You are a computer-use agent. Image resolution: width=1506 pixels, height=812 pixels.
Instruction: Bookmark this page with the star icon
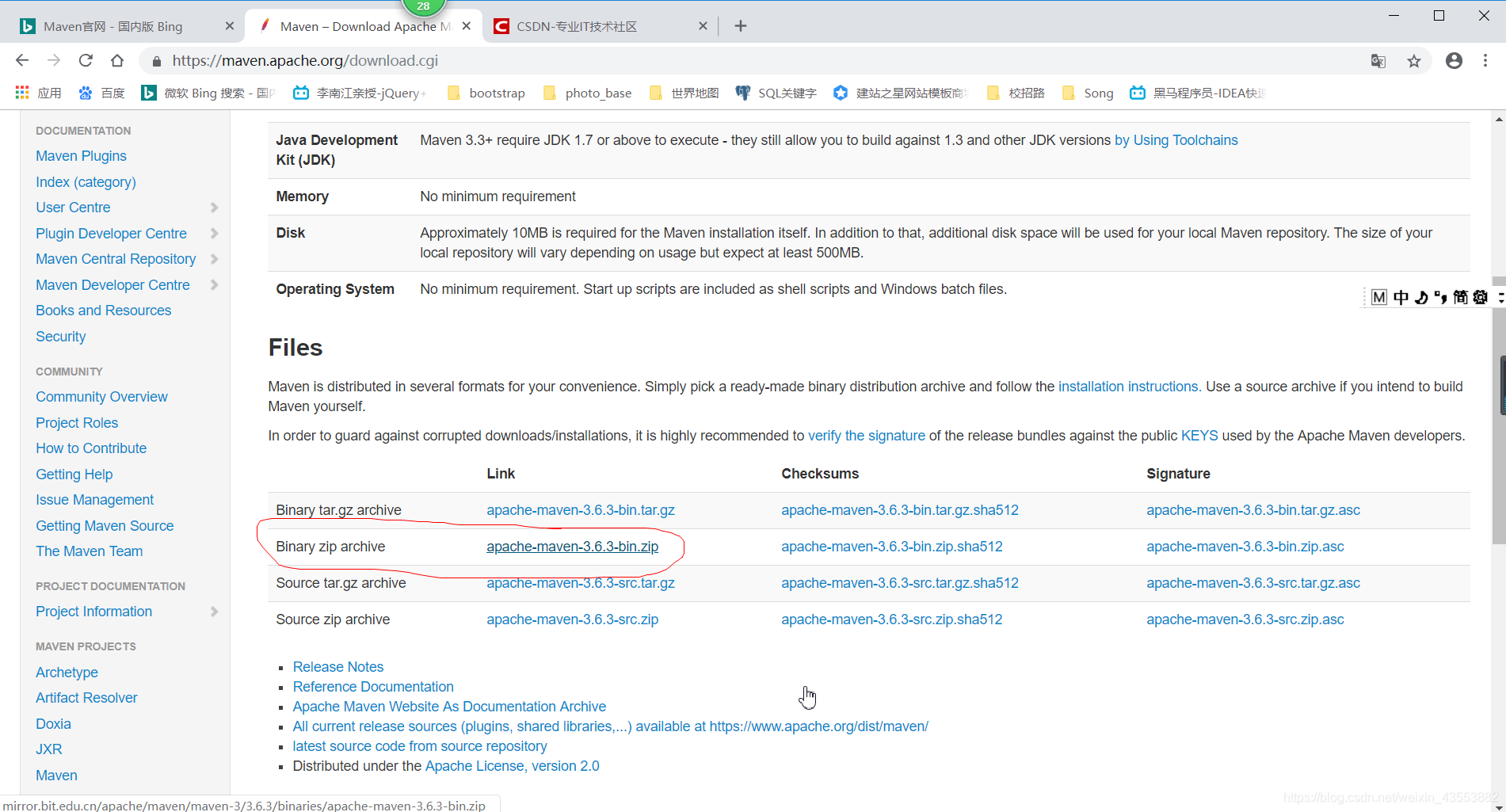point(1414,61)
